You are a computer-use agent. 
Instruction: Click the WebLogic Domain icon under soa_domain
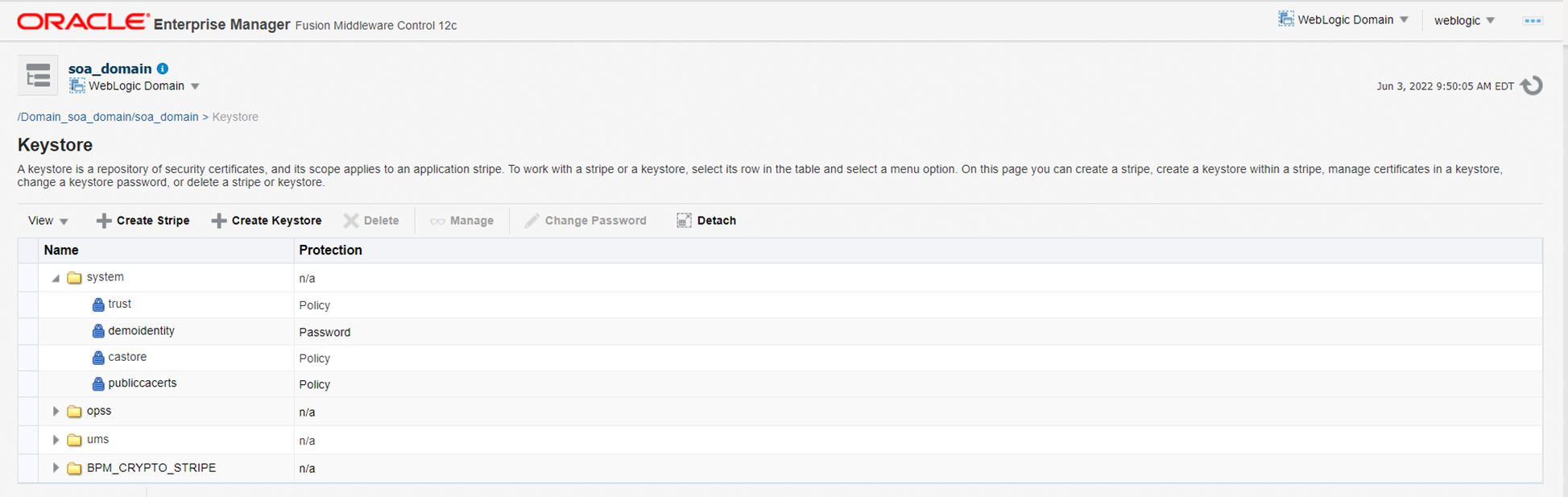point(77,85)
